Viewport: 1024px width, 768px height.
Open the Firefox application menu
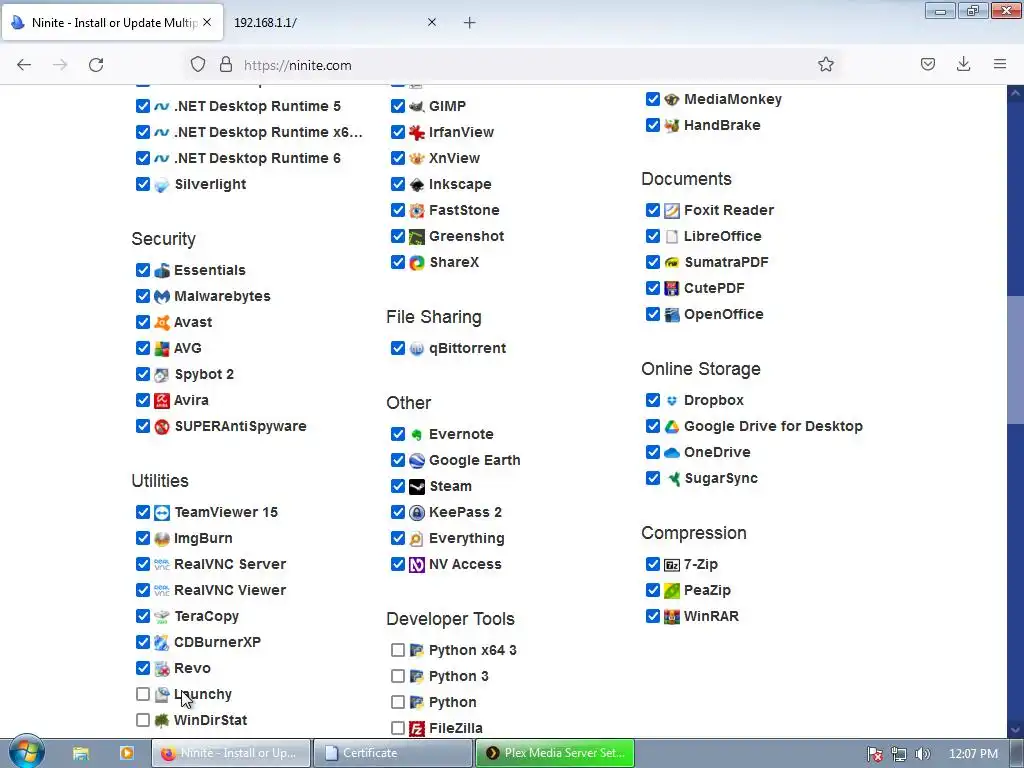[x=1000, y=65]
